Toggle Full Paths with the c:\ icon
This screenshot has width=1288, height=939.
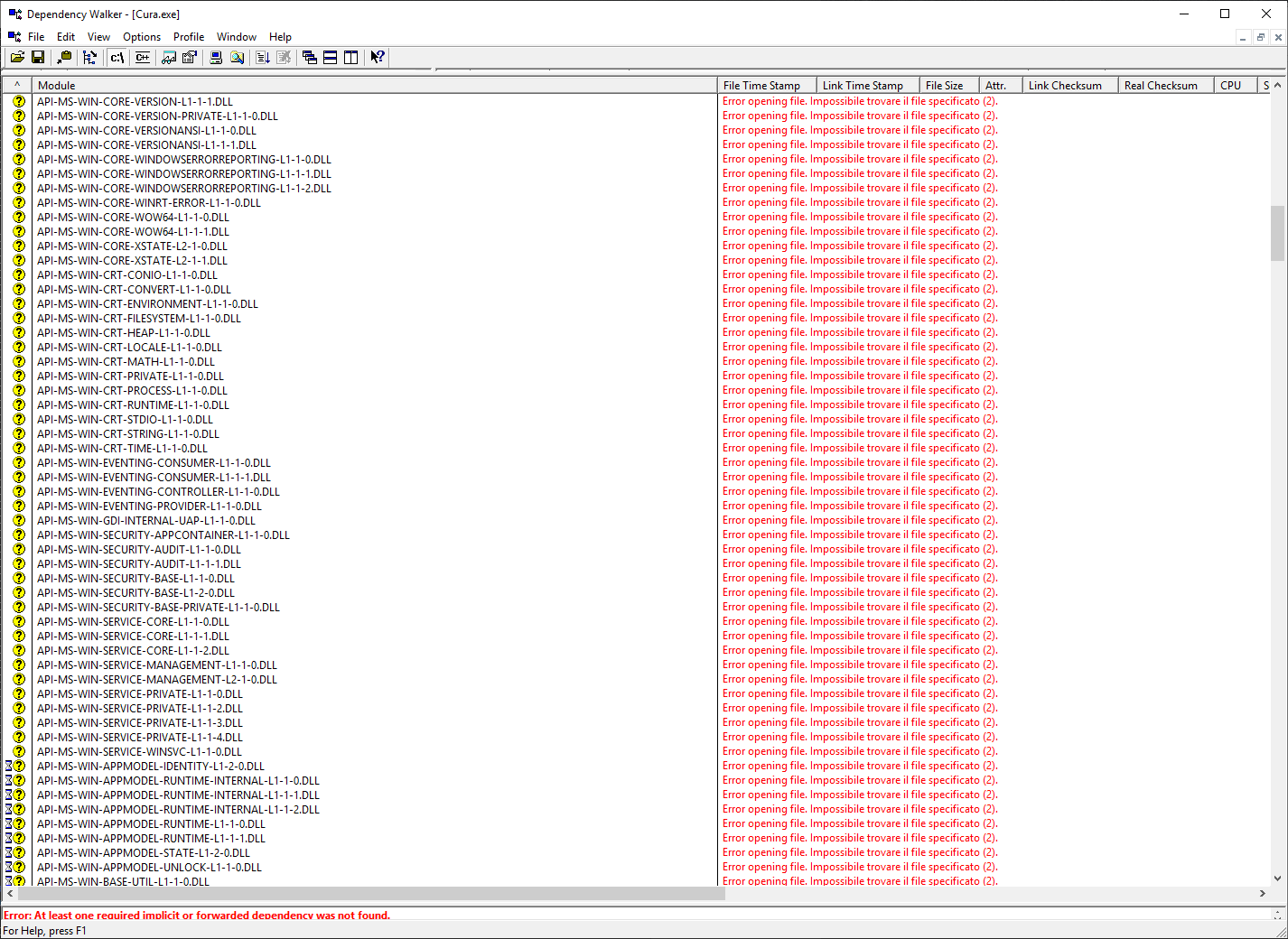(117, 57)
